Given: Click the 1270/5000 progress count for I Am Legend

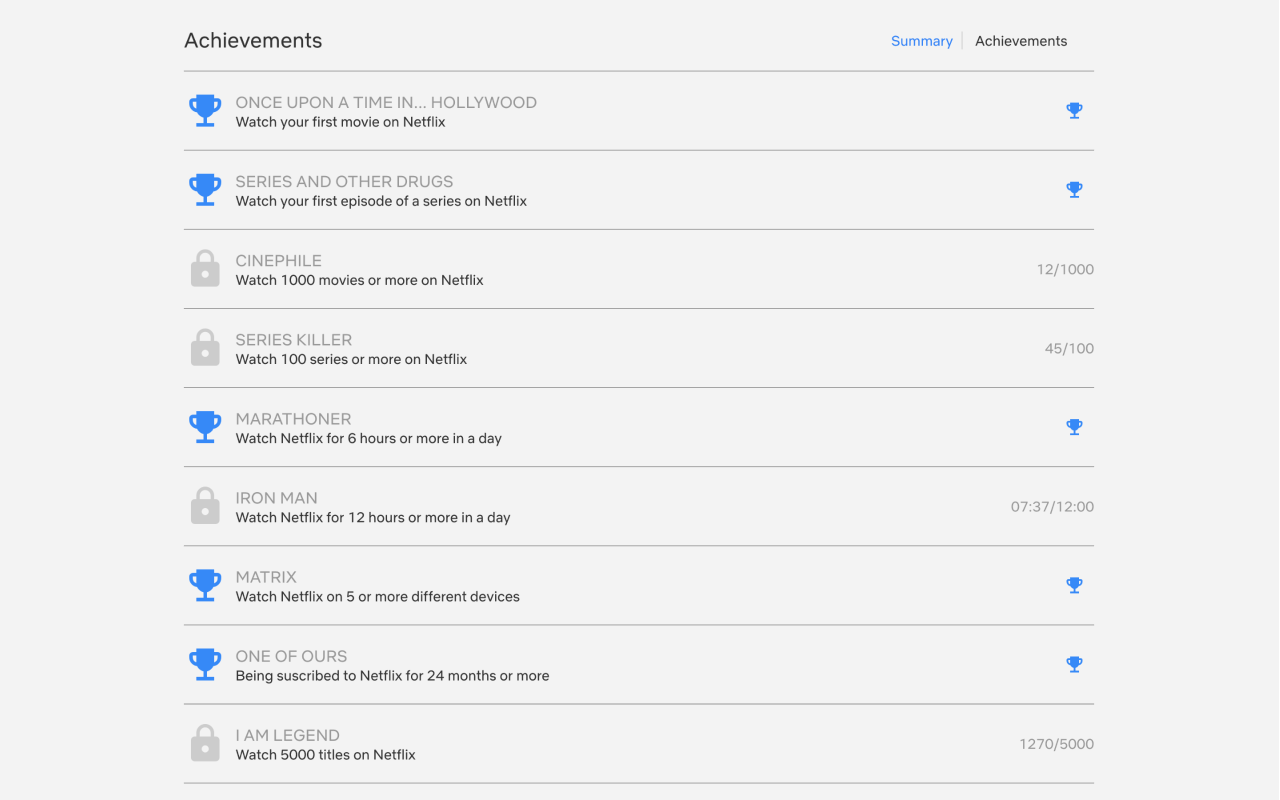Looking at the screenshot, I should (x=1056, y=743).
